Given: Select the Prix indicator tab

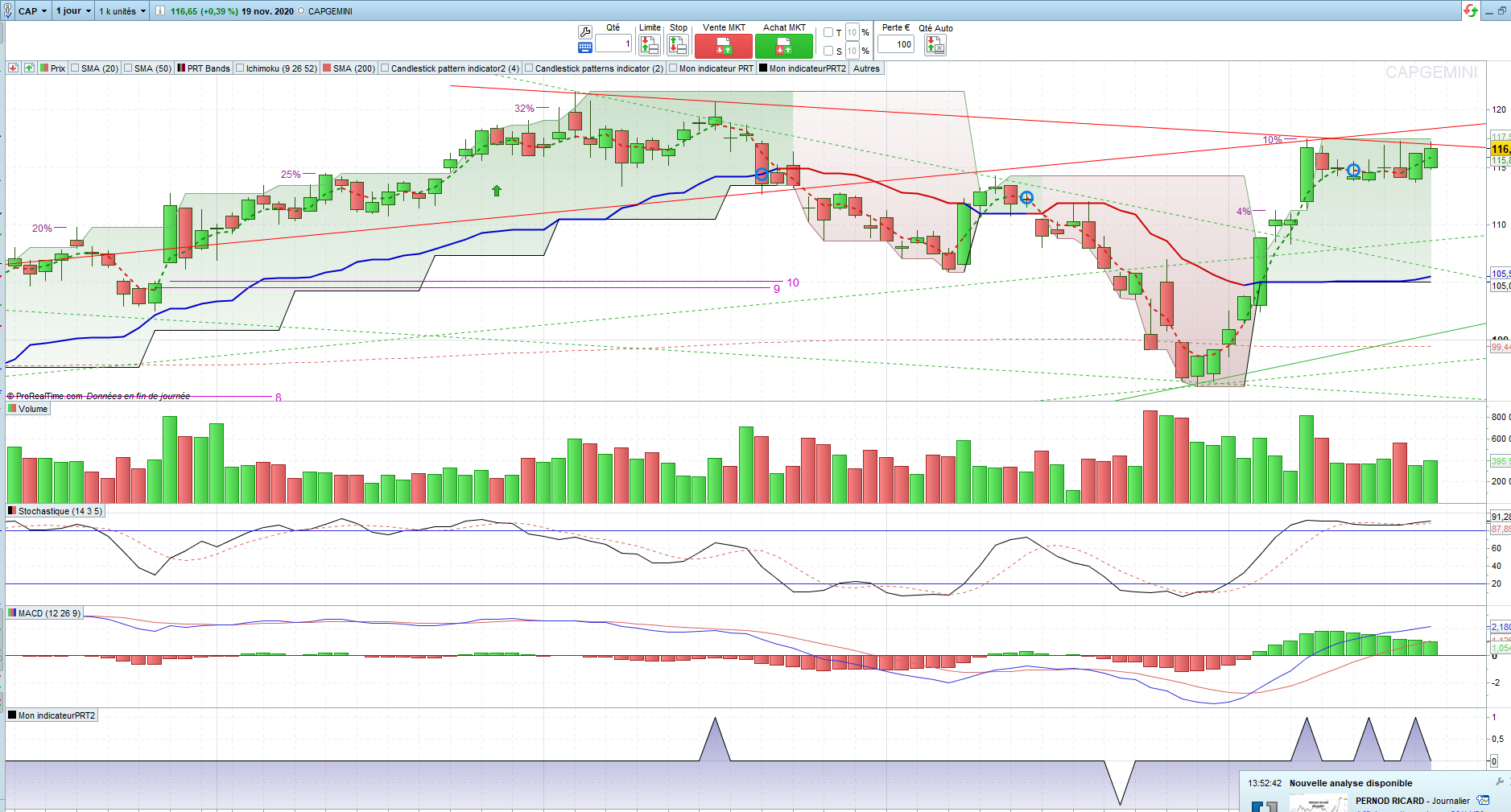Looking at the screenshot, I should (52, 68).
